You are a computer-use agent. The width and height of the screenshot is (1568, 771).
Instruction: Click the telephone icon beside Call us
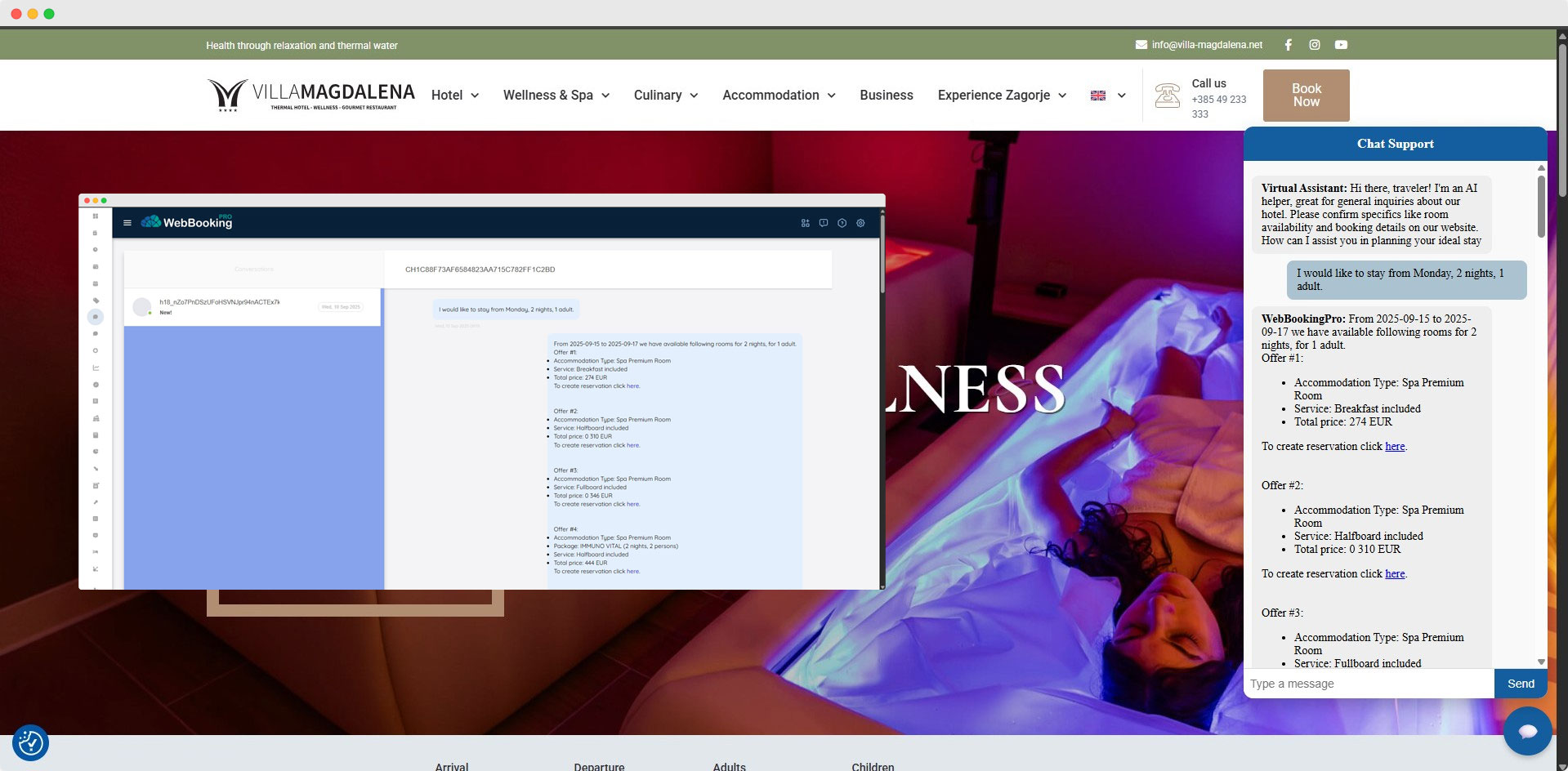(1167, 96)
